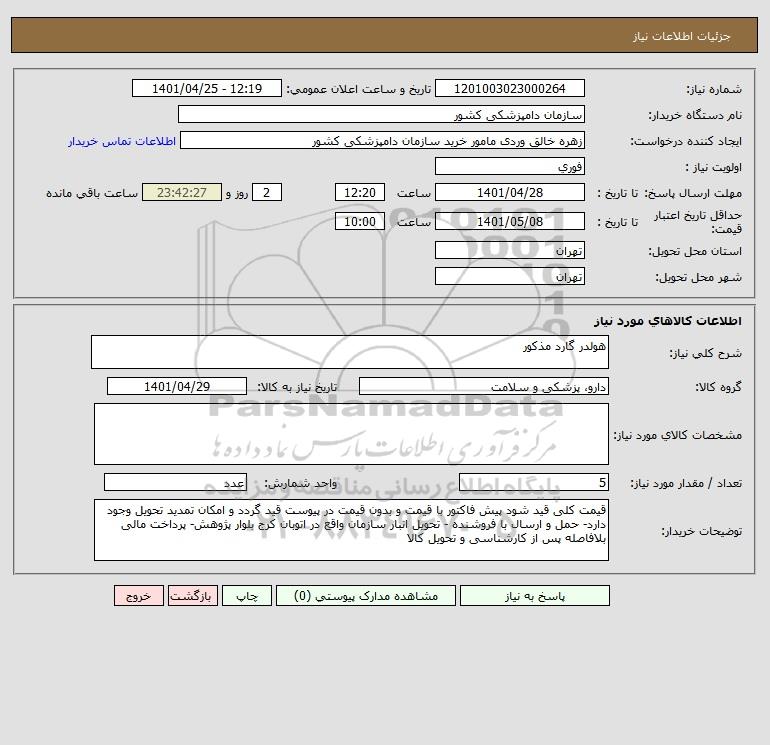Click the quantity field showing 5
This screenshot has height=745, width=770.
pyautogui.click(x=534, y=482)
